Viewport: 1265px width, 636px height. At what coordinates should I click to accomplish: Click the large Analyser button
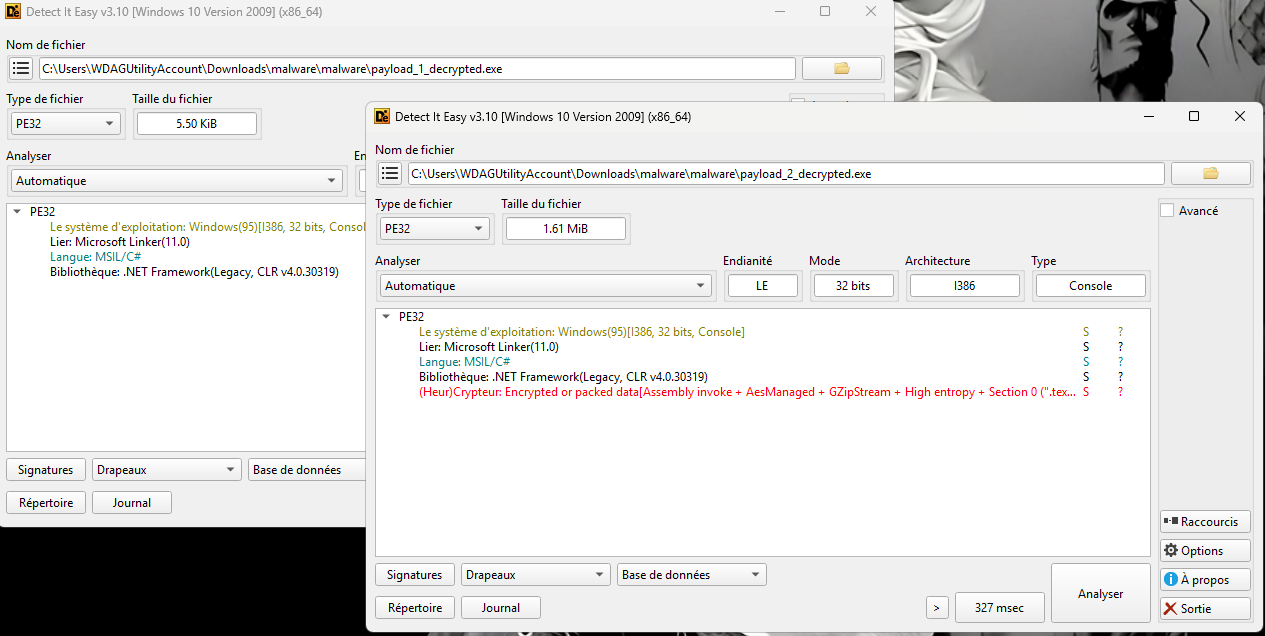(x=1100, y=593)
